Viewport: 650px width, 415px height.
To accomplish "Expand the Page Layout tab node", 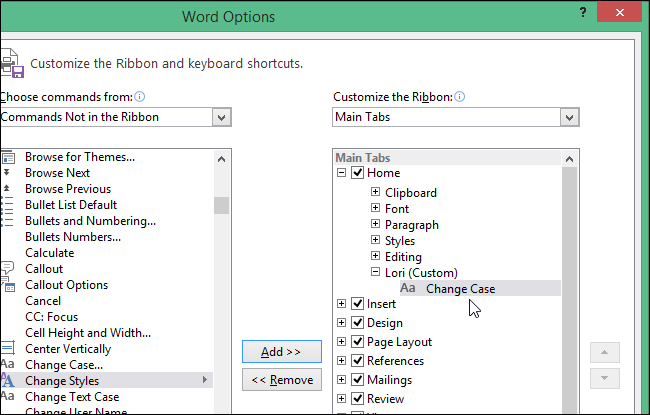I will (341, 342).
